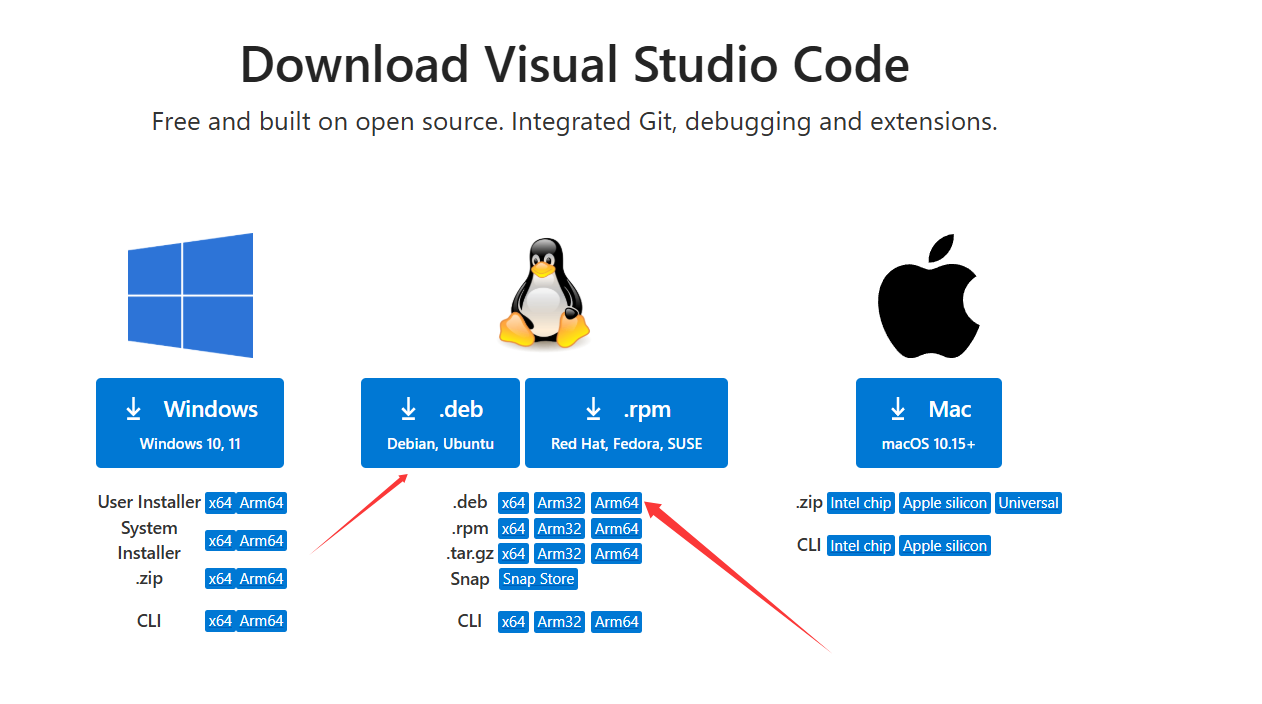Download the .deb package for Debian, Ubuntu
Image resolution: width=1262 pixels, height=704 pixels.
[x=440, y=422]
